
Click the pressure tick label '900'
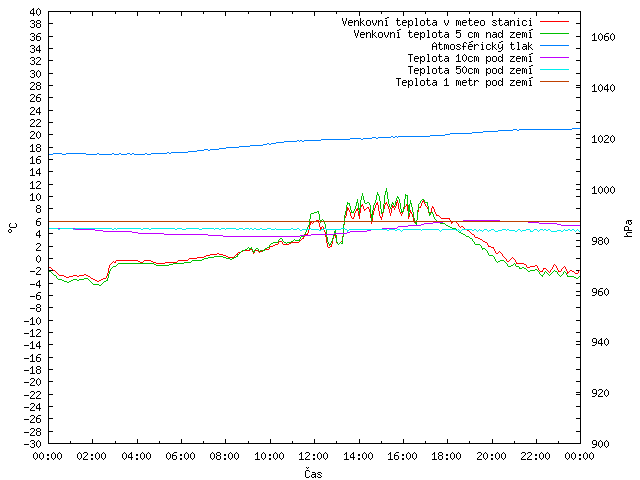[600, 444]
